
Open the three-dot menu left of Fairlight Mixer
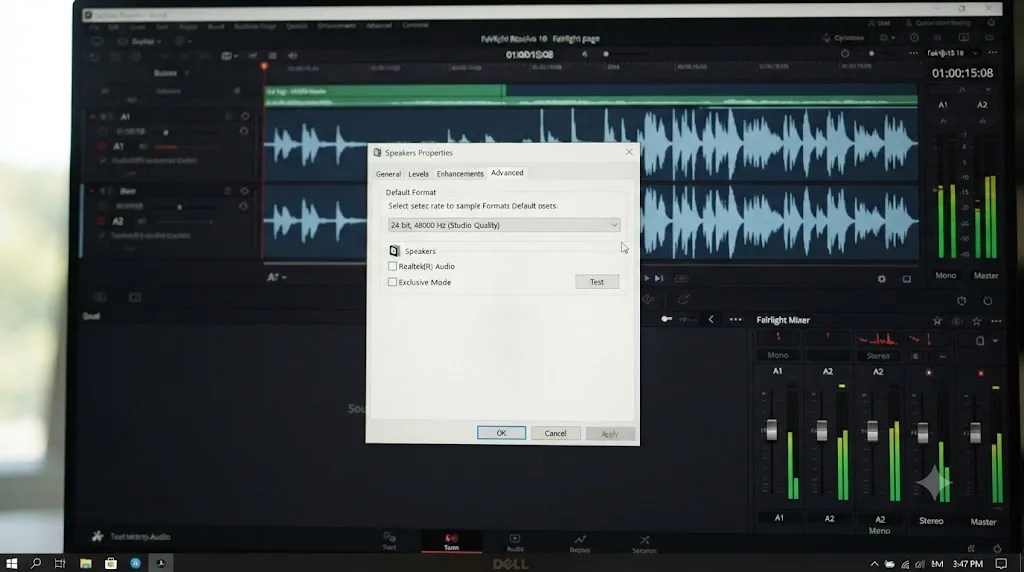click(x=735, y=319)
